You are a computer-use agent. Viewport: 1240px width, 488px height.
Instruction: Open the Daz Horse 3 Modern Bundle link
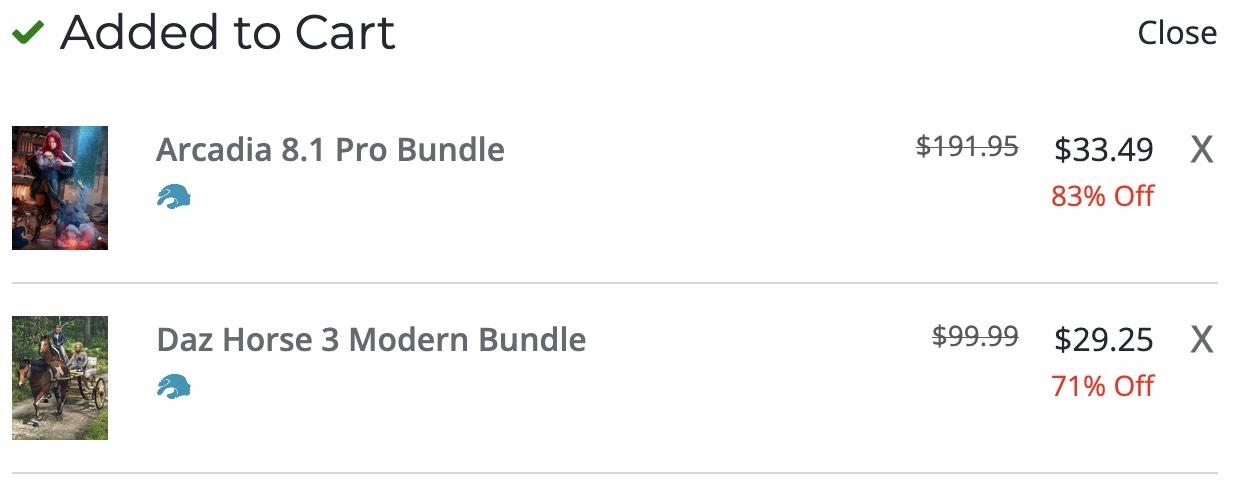point(371,340)
